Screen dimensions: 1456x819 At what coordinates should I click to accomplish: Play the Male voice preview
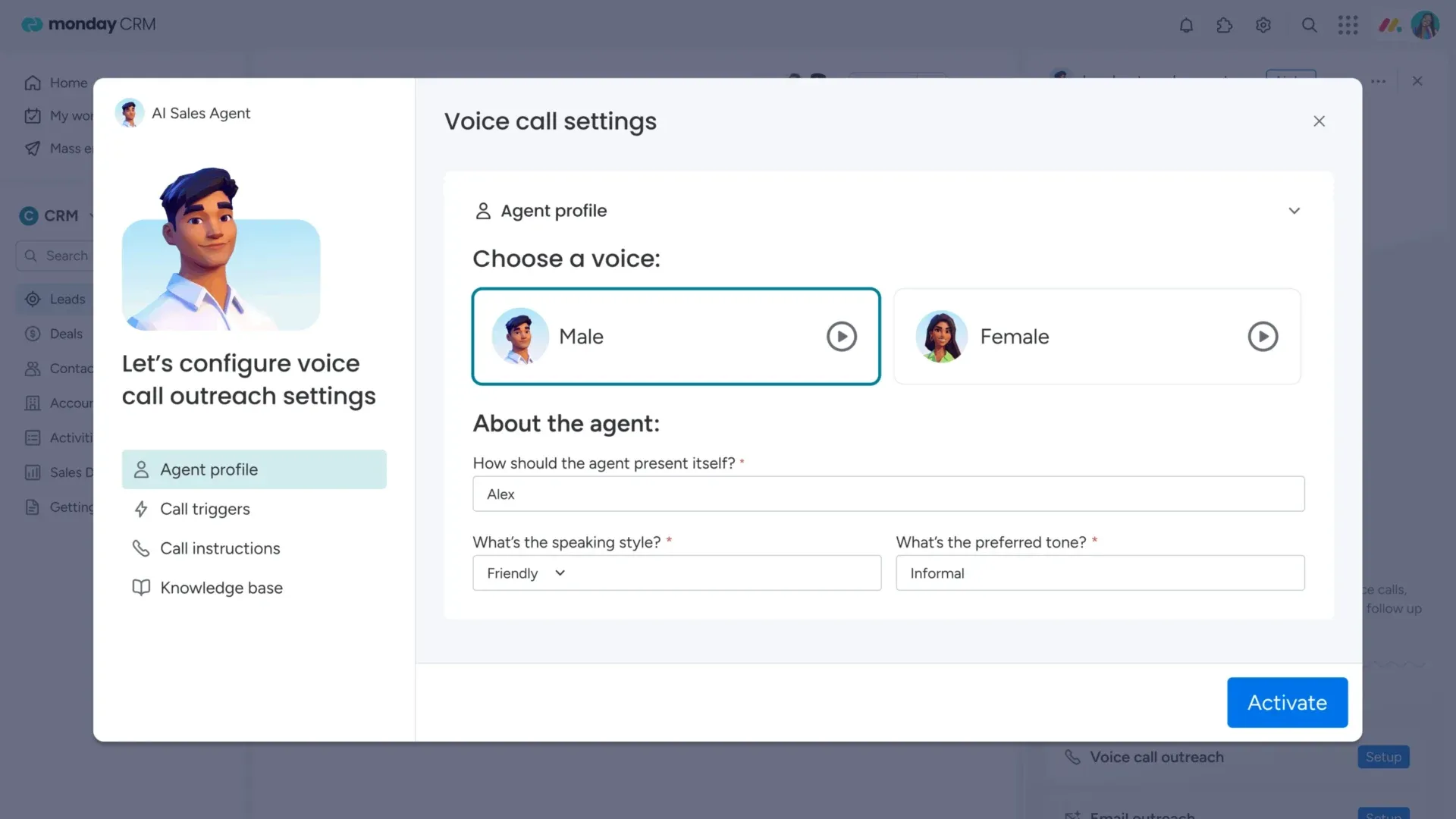[841, 336]
